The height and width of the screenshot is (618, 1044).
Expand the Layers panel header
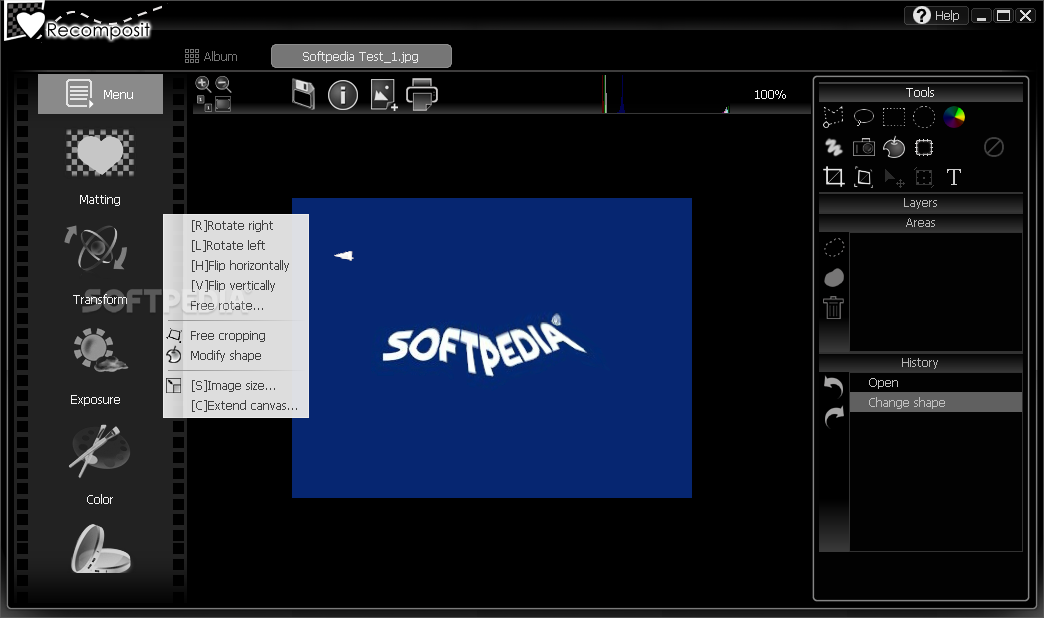(x=920, y=203)
